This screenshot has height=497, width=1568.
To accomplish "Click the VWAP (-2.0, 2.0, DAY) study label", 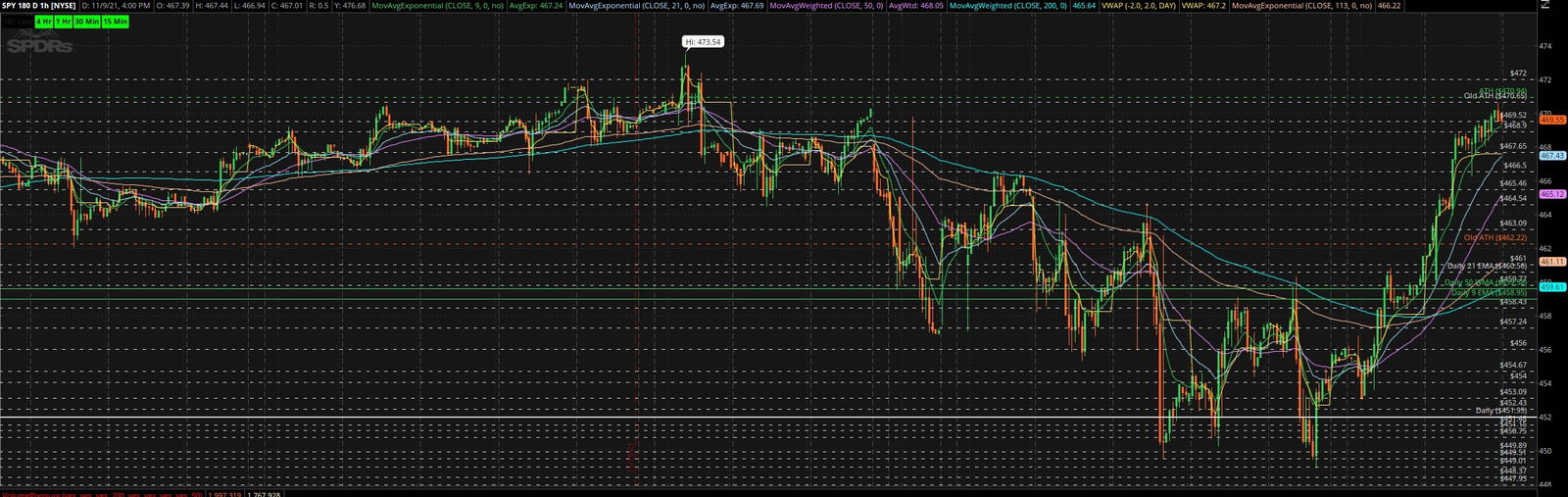I will click(x=1138, y=6).
